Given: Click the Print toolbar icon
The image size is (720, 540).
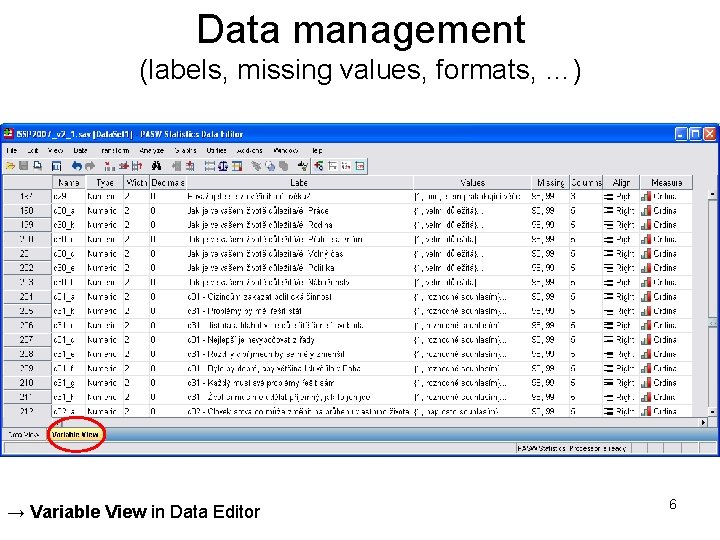Looking at the screenshot, I should coord(38,166).
